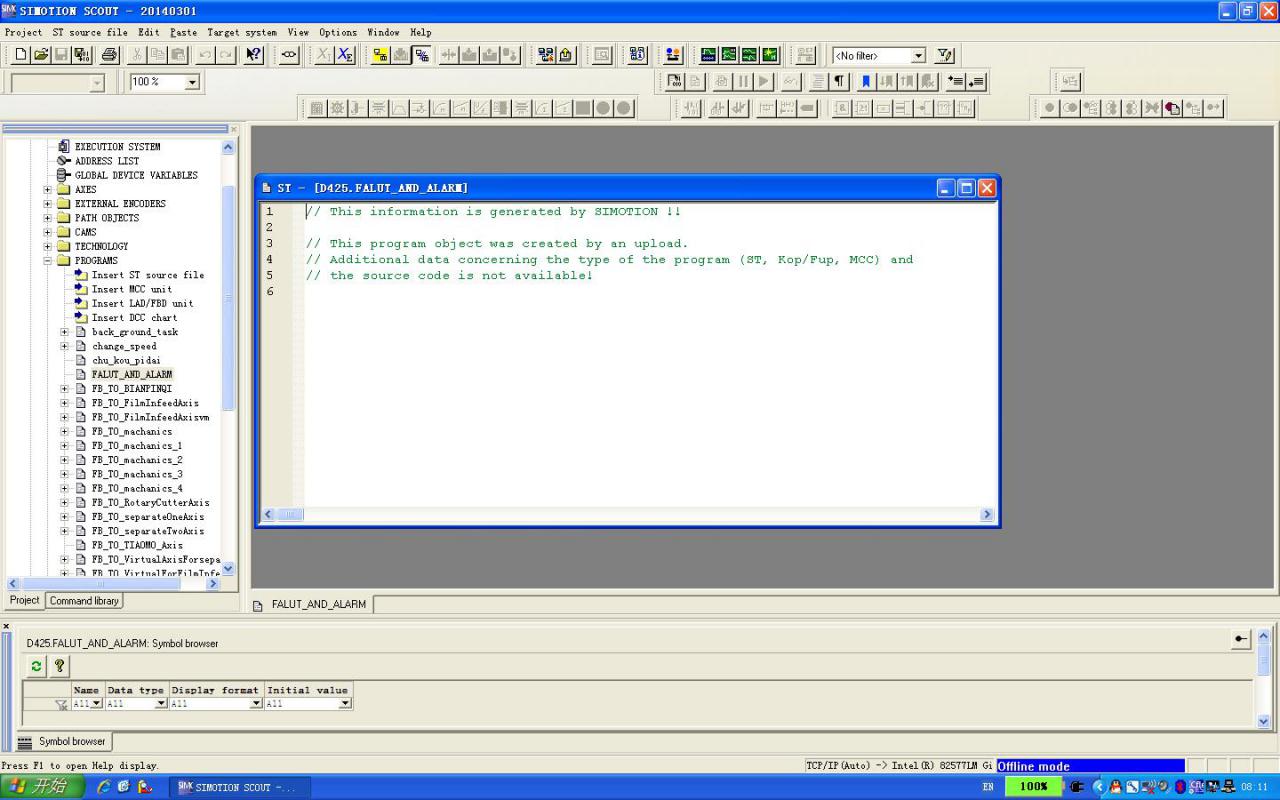Click the View menu
The width and height of the screenshot is (1280, 800).
[x=298, y=32]
